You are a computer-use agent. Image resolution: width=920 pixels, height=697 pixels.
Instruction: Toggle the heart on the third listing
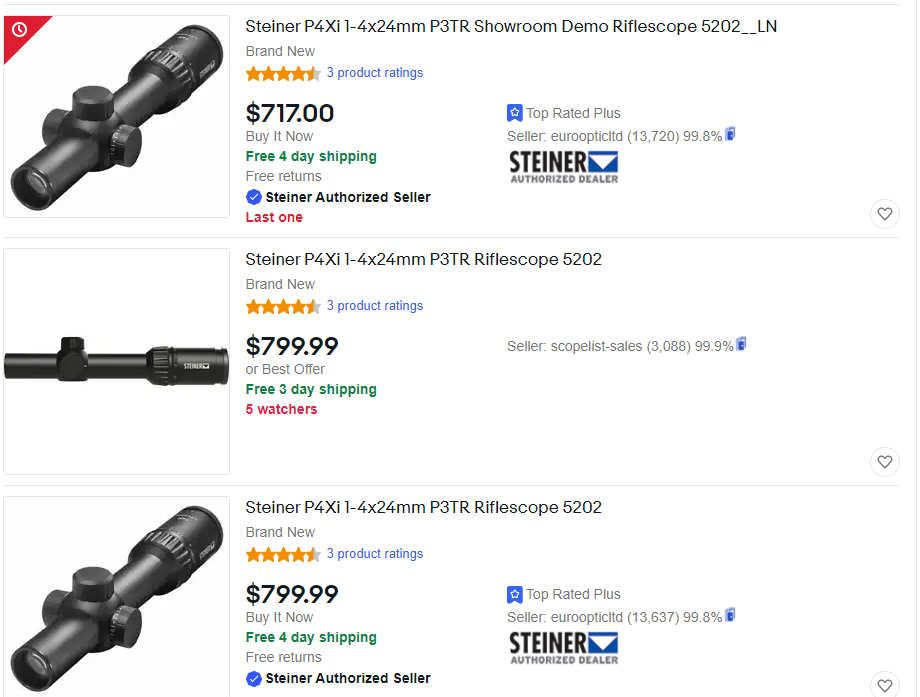coord(884,682)
